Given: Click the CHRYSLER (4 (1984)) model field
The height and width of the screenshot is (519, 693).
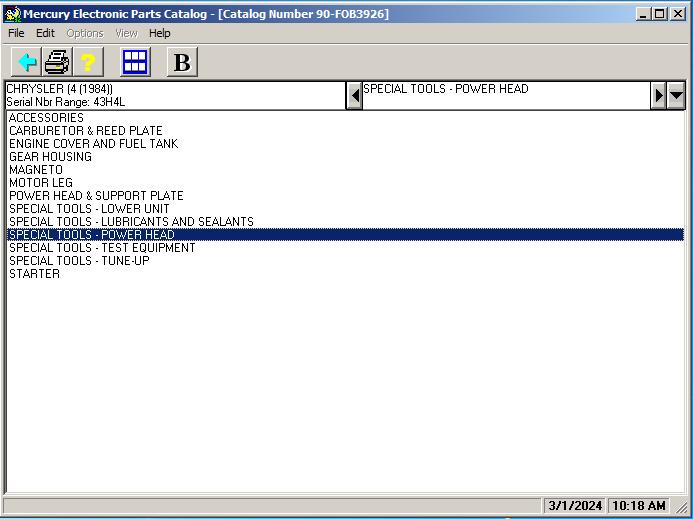Looking at the screenshot, I should pos(175,95).
